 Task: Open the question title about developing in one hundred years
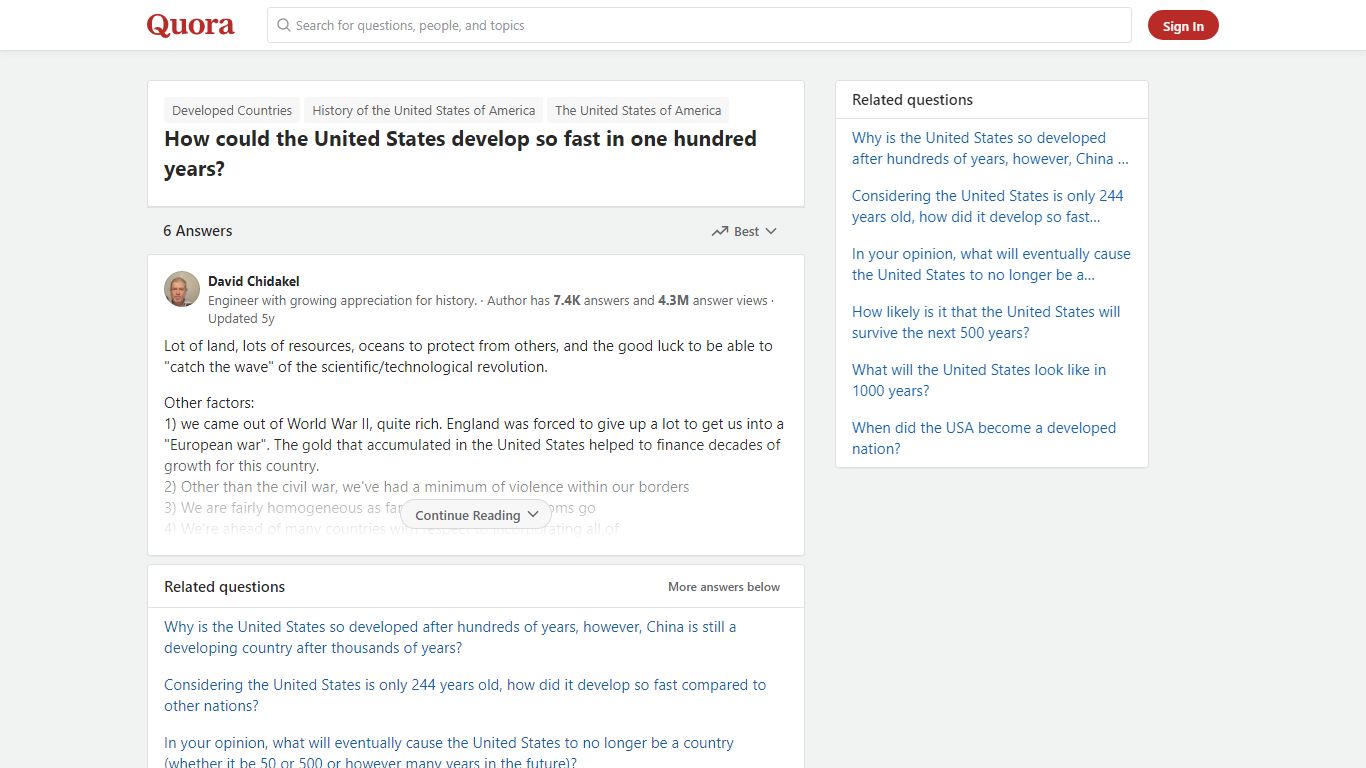[460, 154]
